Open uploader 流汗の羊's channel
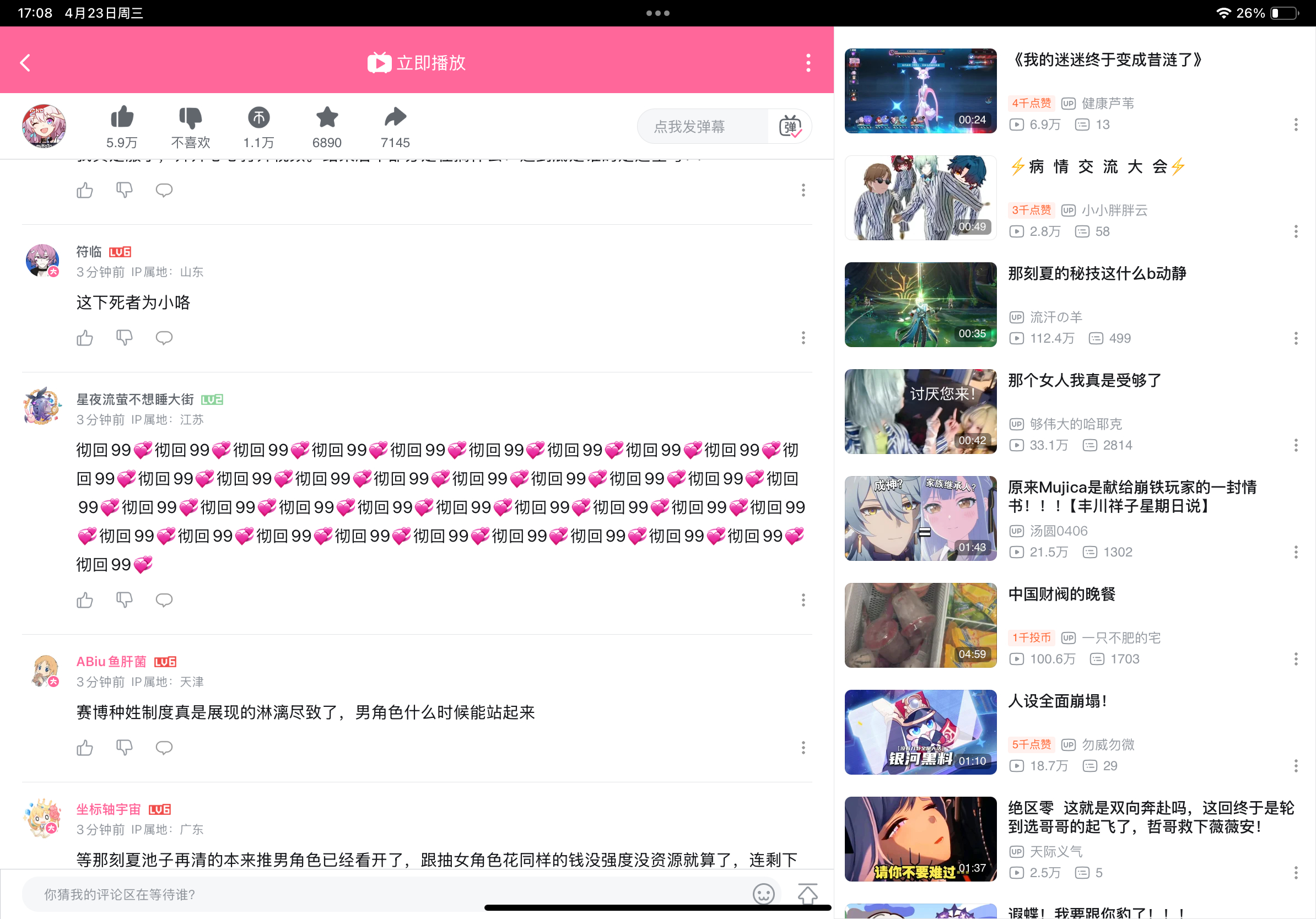Image resolution: width=1316 pixels, height=919 pixels. (1056, 317)
